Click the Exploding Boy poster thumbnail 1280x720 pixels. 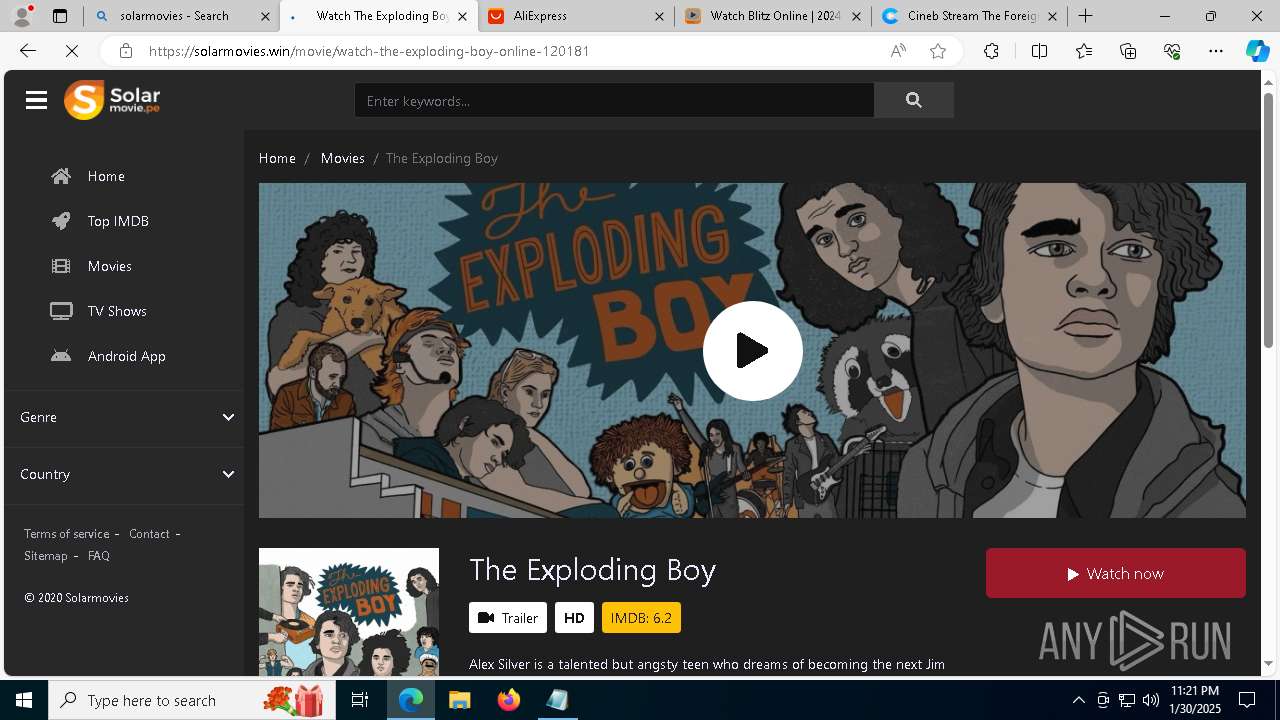(349, 611)
